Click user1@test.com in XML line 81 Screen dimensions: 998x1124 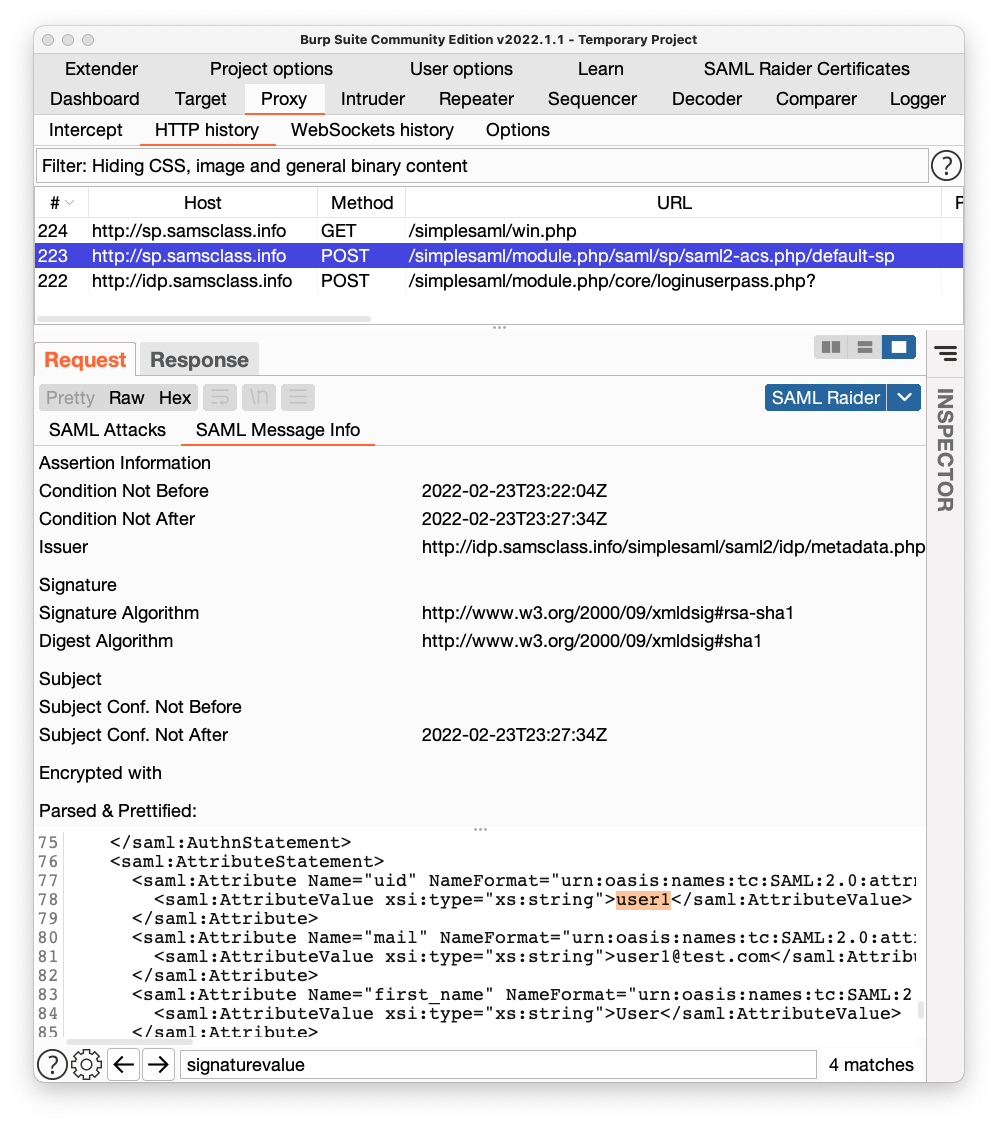pyautogui.click(x=693, y=956)
